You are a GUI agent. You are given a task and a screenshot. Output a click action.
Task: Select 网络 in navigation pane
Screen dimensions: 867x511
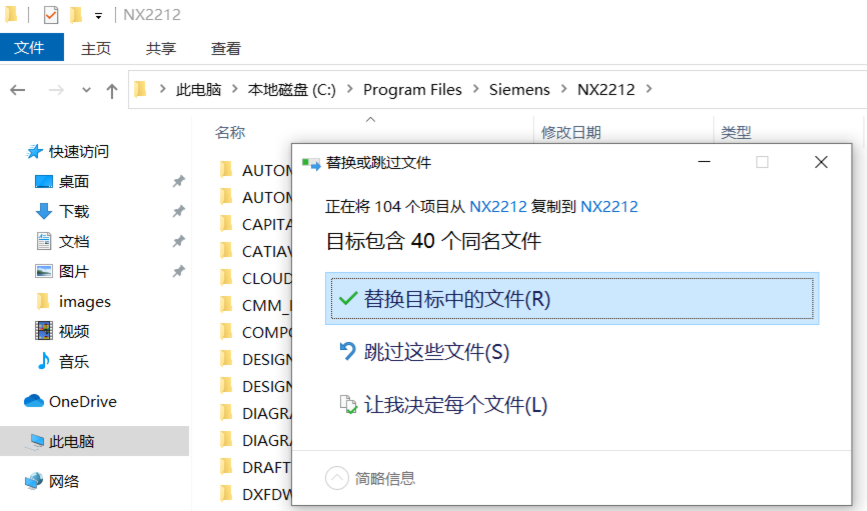point(64,481)
